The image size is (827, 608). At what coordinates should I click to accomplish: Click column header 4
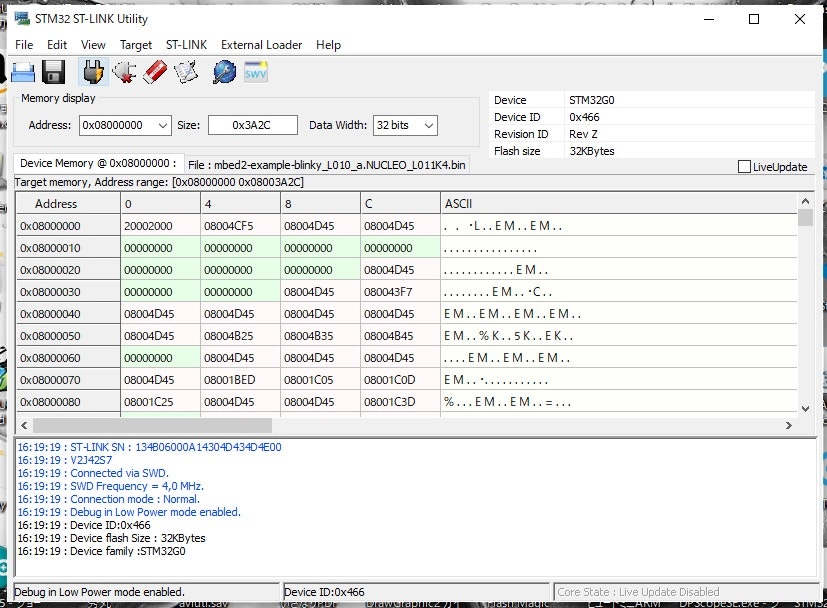coord(241,204)
